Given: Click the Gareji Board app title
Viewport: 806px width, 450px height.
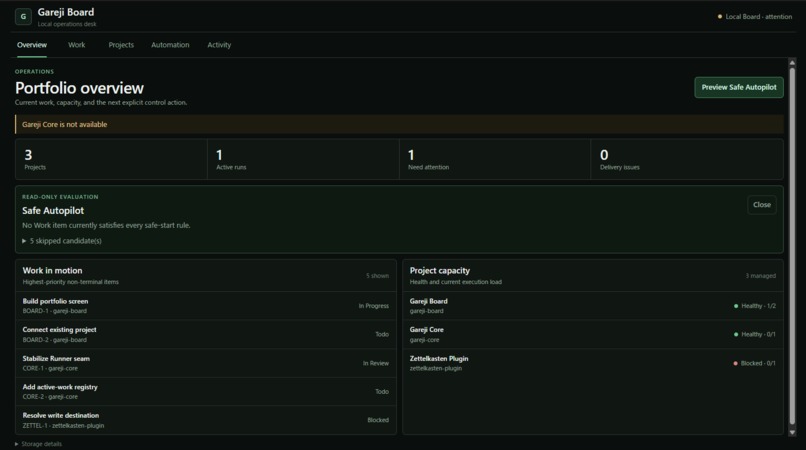Looking at the screenshot, I should pyautogui.click(x=66, y=12).
